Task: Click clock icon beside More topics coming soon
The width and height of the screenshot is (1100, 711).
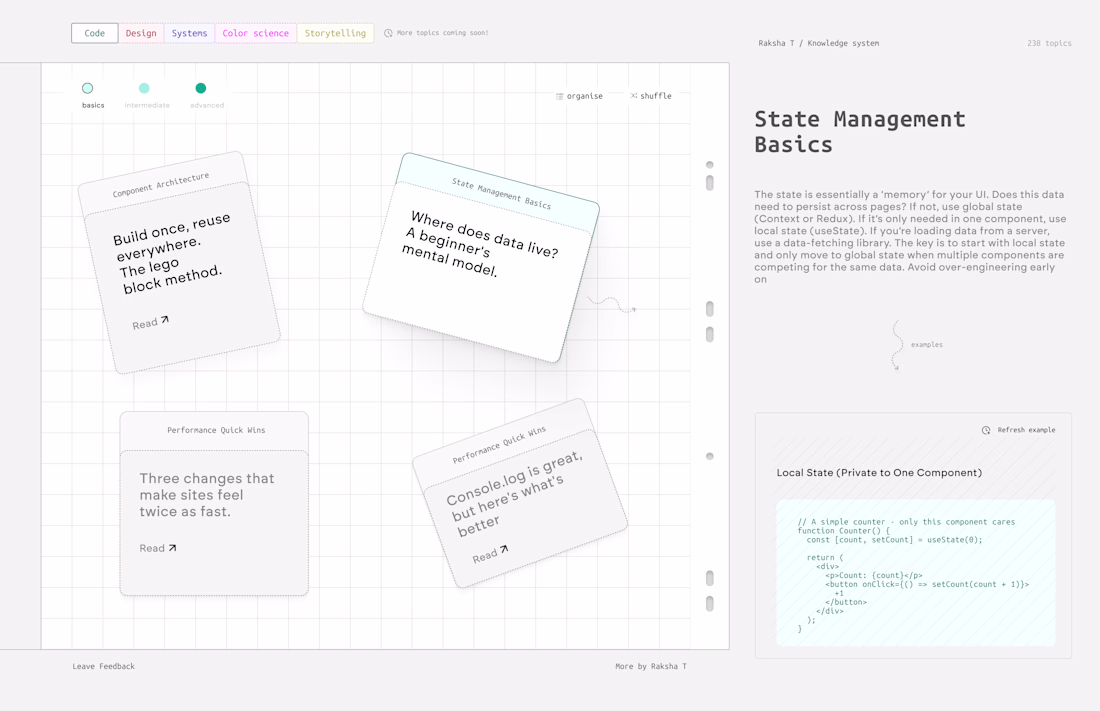Action: pos(388,33)
